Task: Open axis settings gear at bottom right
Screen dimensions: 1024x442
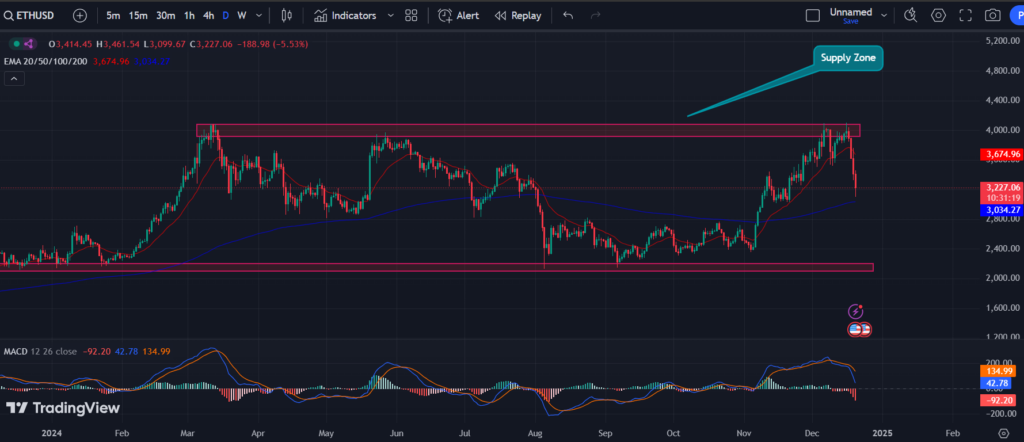Action: [x=1003, y=433]
